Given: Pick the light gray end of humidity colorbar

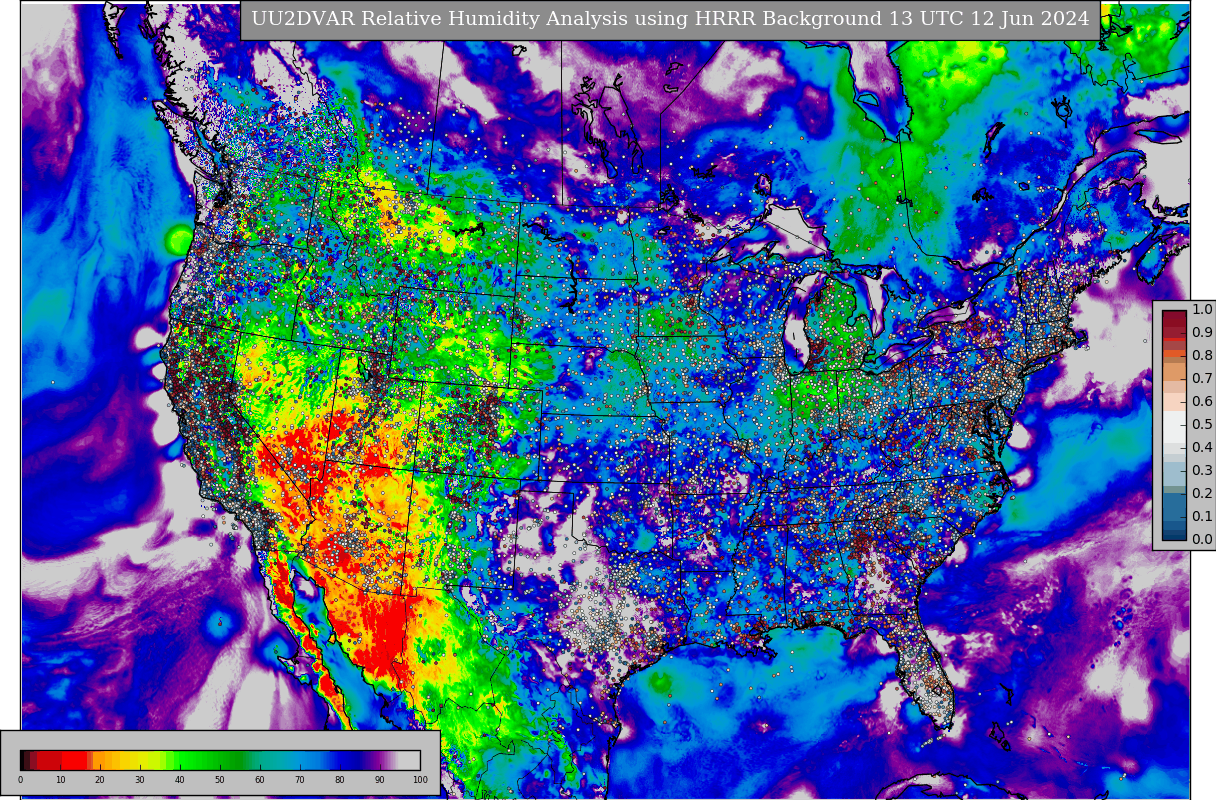Looking at the screenshot, I should pos(409,760).
